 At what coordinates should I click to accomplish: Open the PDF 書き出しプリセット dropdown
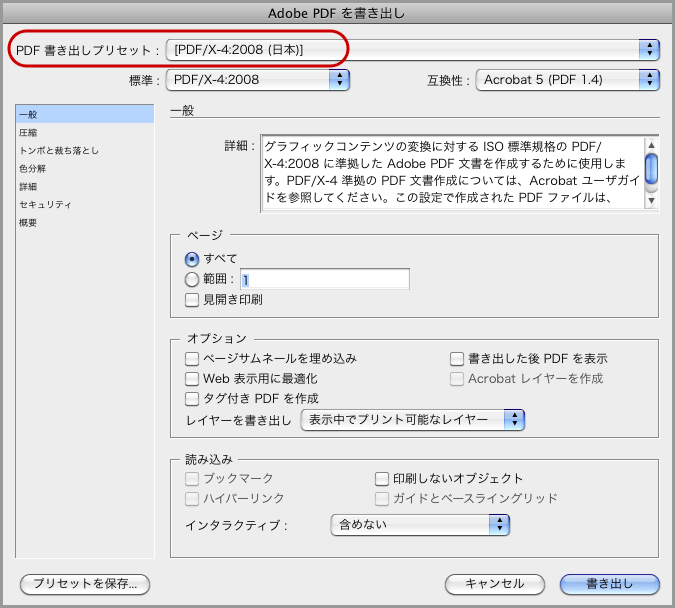[412, 50]
